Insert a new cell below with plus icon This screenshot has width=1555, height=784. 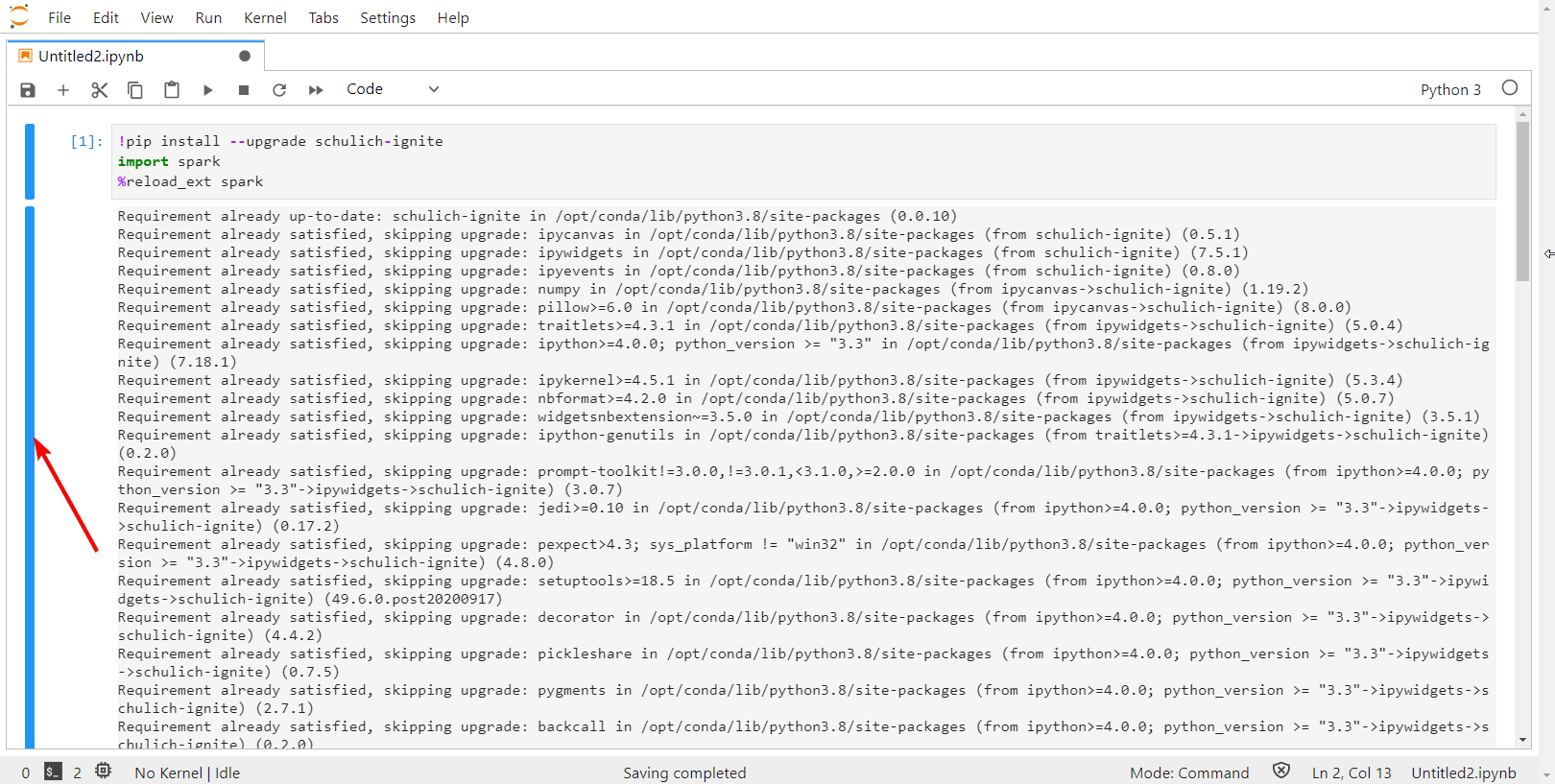(x=63, y=90)
